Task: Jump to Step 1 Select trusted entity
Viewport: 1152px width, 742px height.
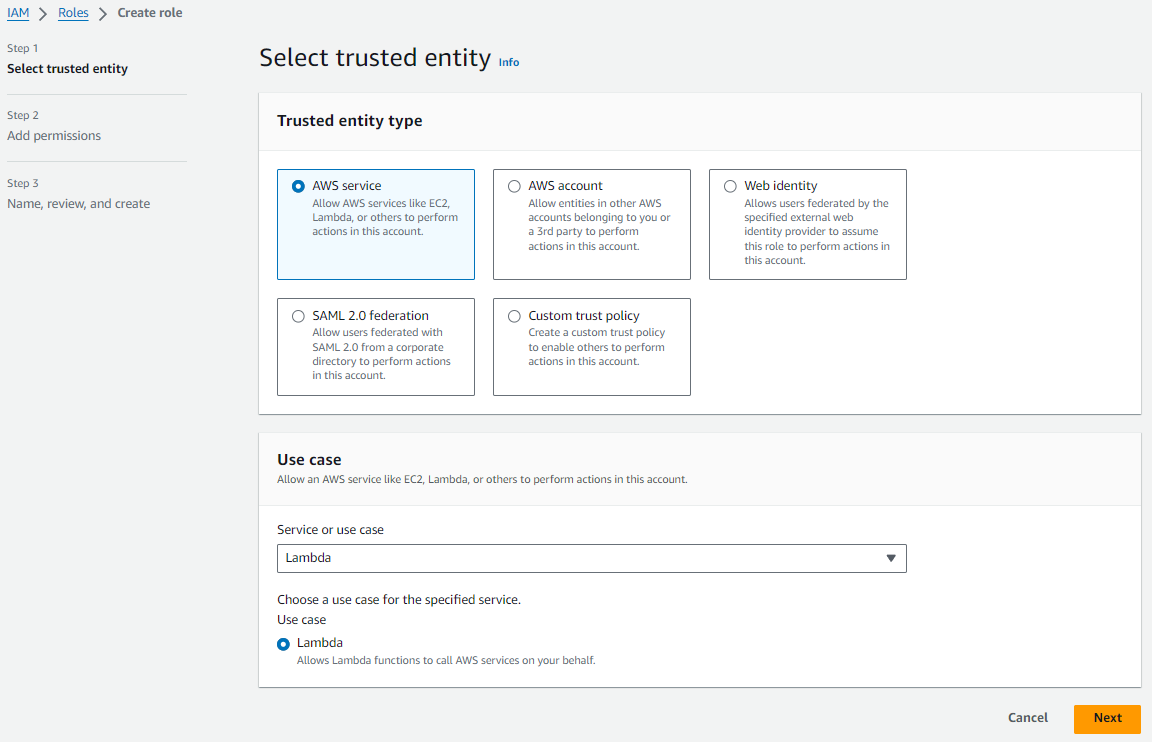Action: pyautogui.click(x=68, y=68)
